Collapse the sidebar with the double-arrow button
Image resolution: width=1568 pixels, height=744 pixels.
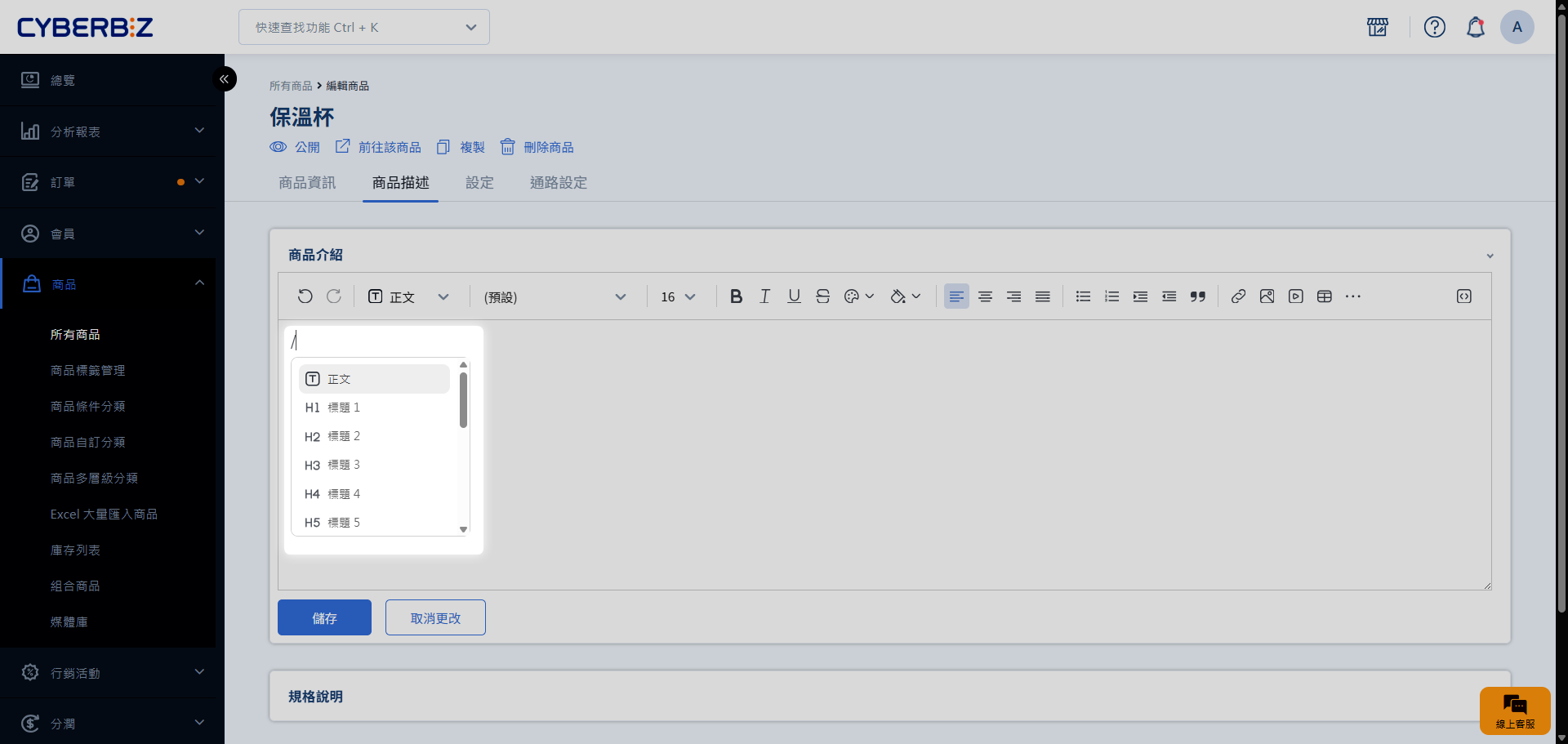coord(224,79)
